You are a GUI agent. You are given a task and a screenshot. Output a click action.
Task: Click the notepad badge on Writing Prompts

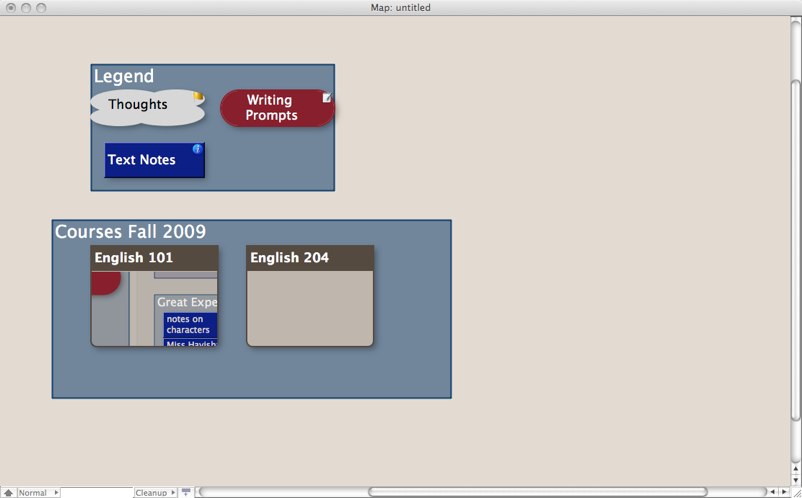[327, 97]
